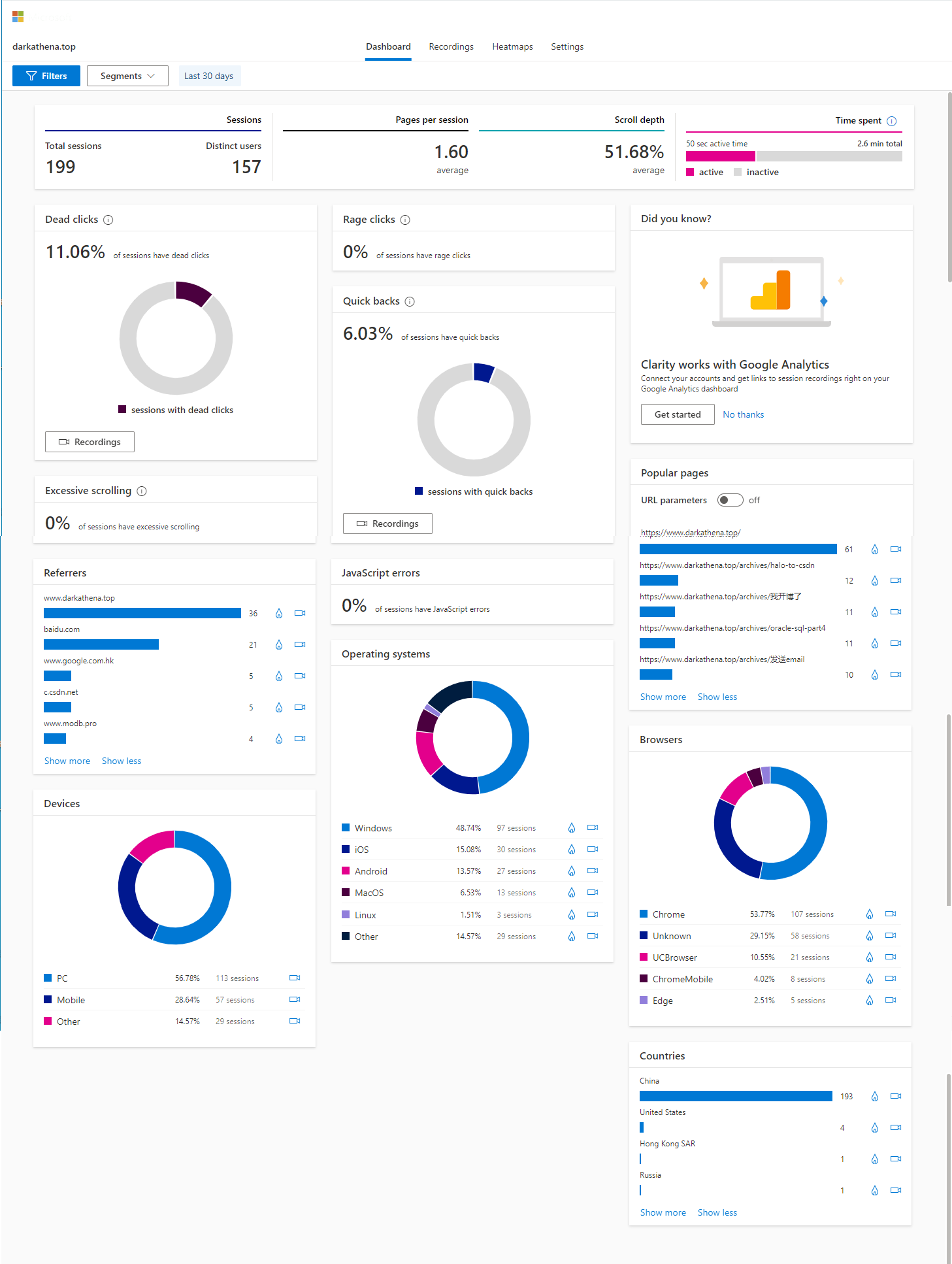View heatmap for www.google.com.hk referrer

[x=279, y=676]
